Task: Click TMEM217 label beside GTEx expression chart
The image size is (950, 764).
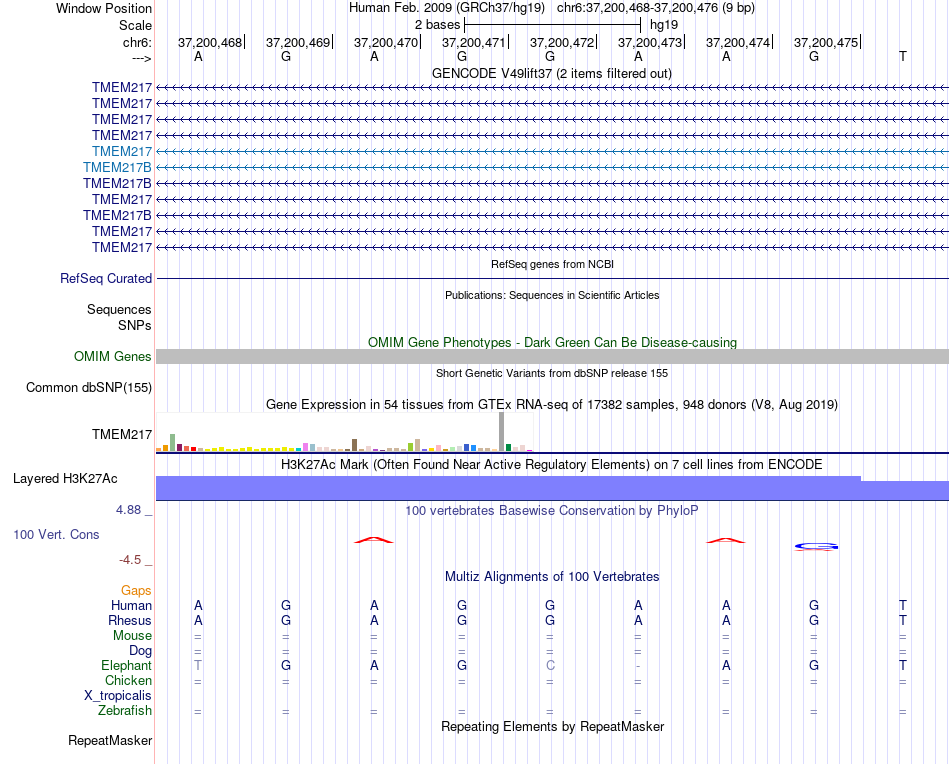Action: 122,434
